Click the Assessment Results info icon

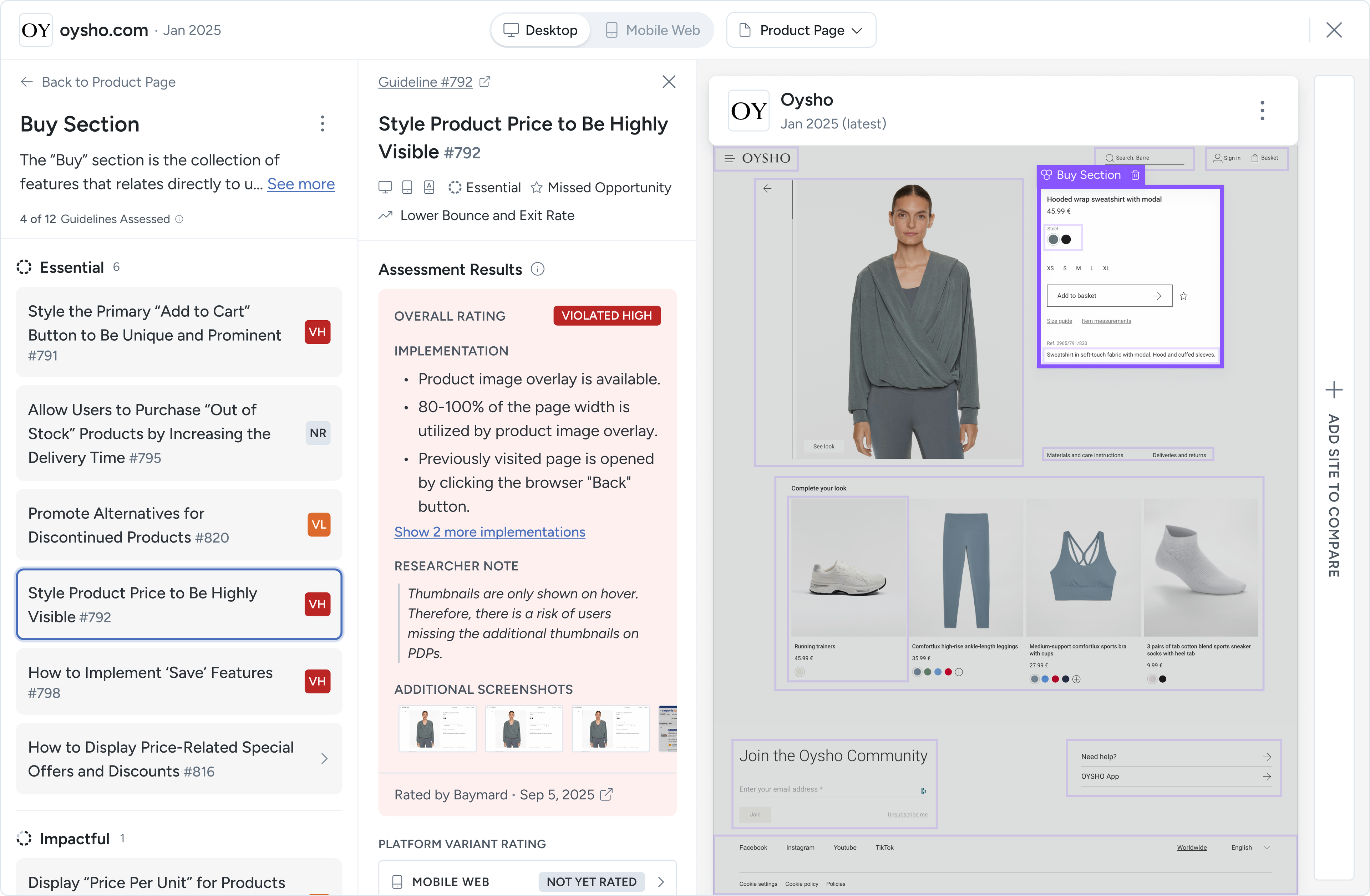click(x=537, y=269)
